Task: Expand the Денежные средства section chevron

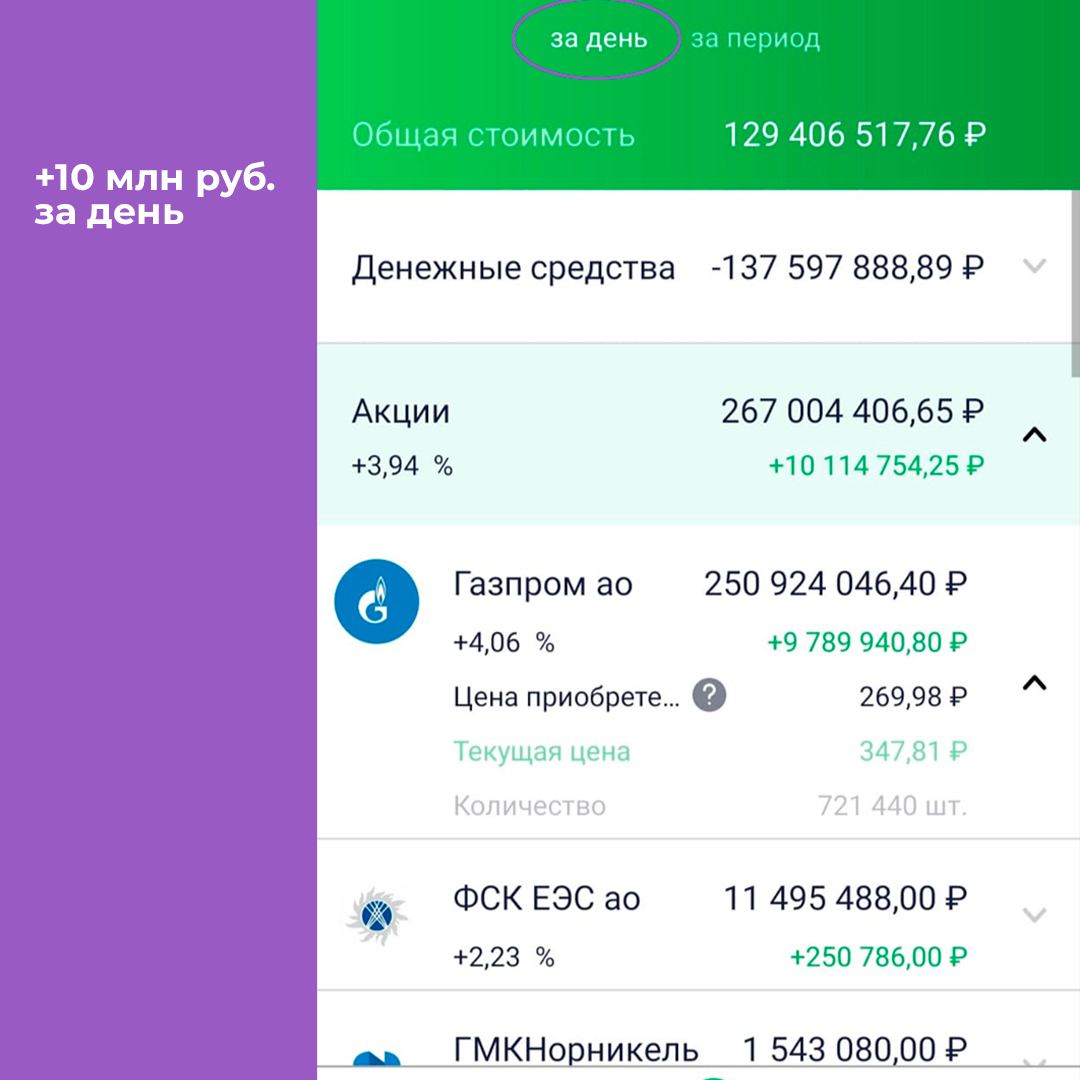Action: (1035, 266)
